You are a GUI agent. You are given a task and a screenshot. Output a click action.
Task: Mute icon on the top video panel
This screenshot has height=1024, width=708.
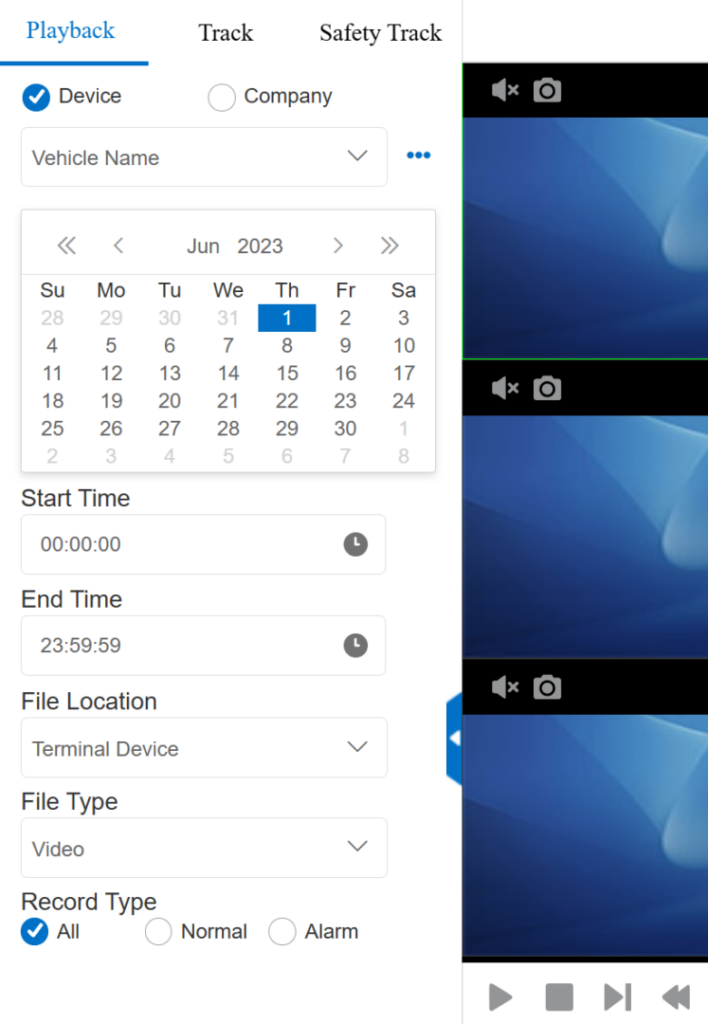click(505, 91)
